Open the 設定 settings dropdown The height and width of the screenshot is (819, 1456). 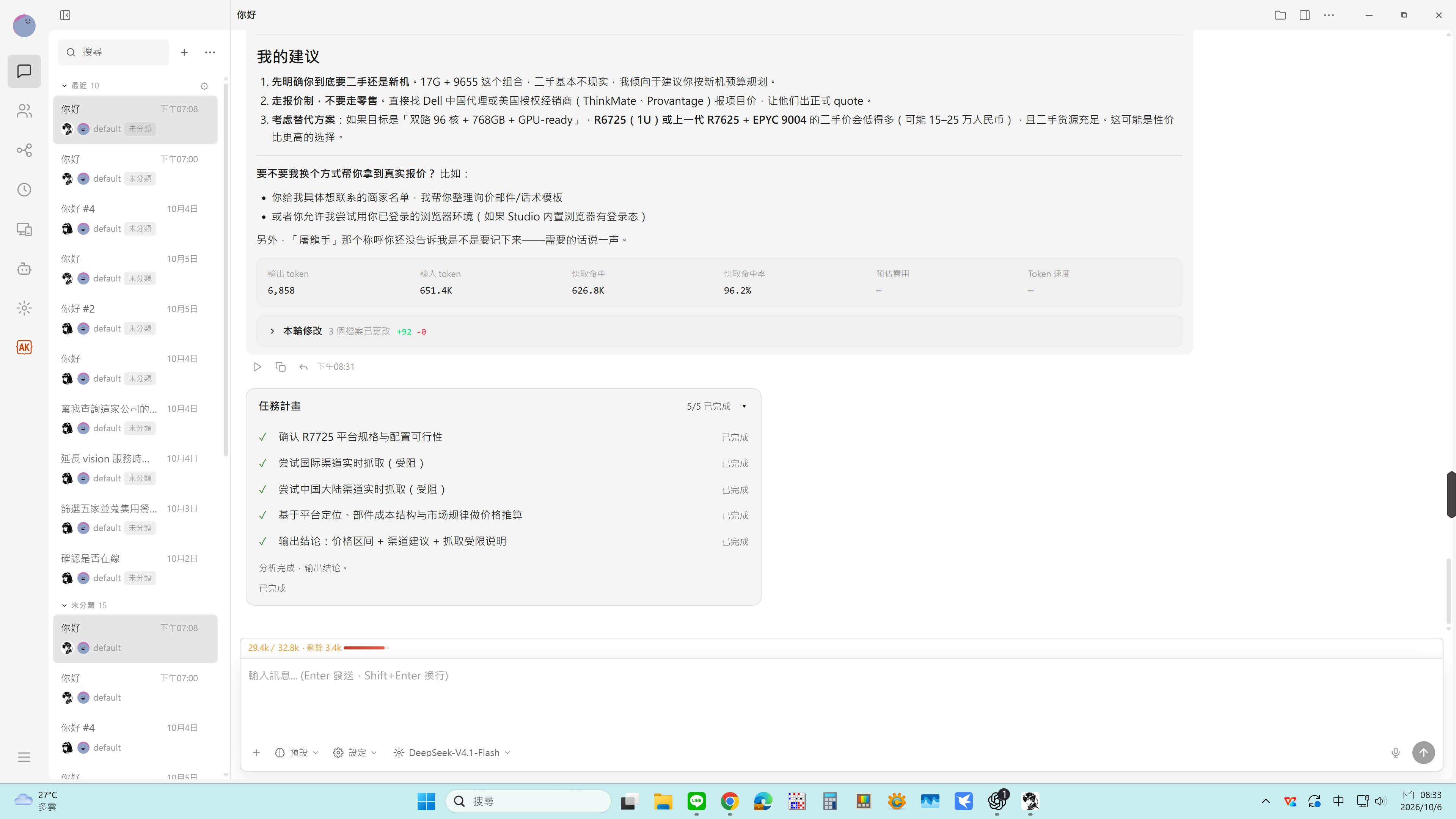tap(355, 753)
